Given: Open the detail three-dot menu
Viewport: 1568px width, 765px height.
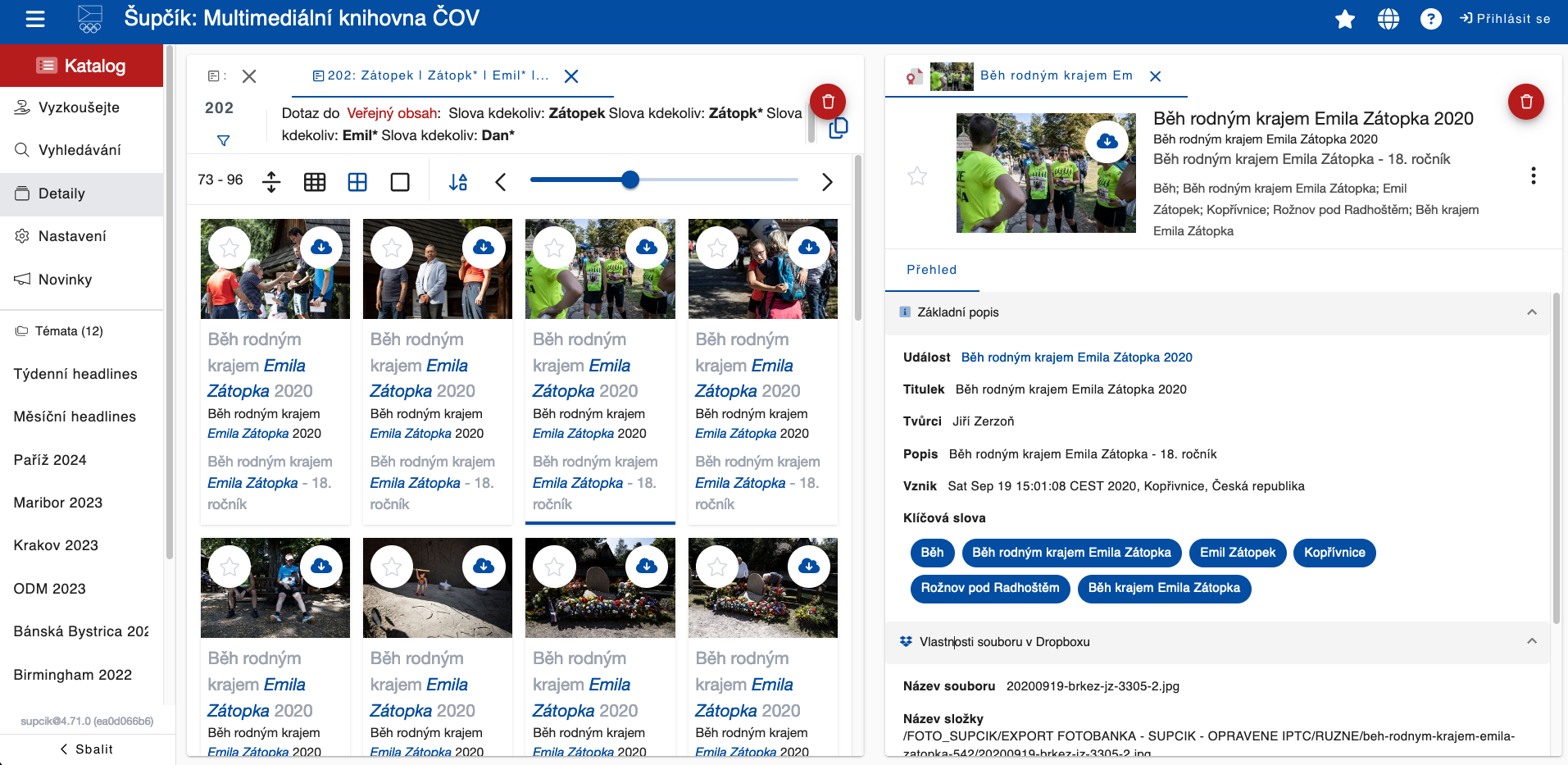Looking at the screenshot, I should point(1533,175).
